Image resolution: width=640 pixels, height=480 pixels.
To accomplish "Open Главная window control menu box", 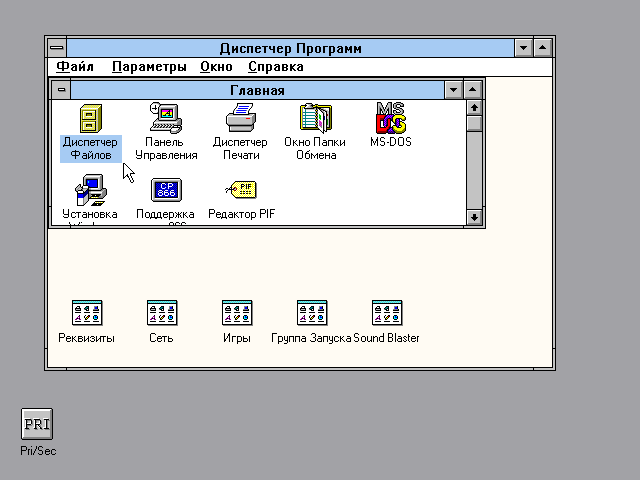I will click(61, 90).
